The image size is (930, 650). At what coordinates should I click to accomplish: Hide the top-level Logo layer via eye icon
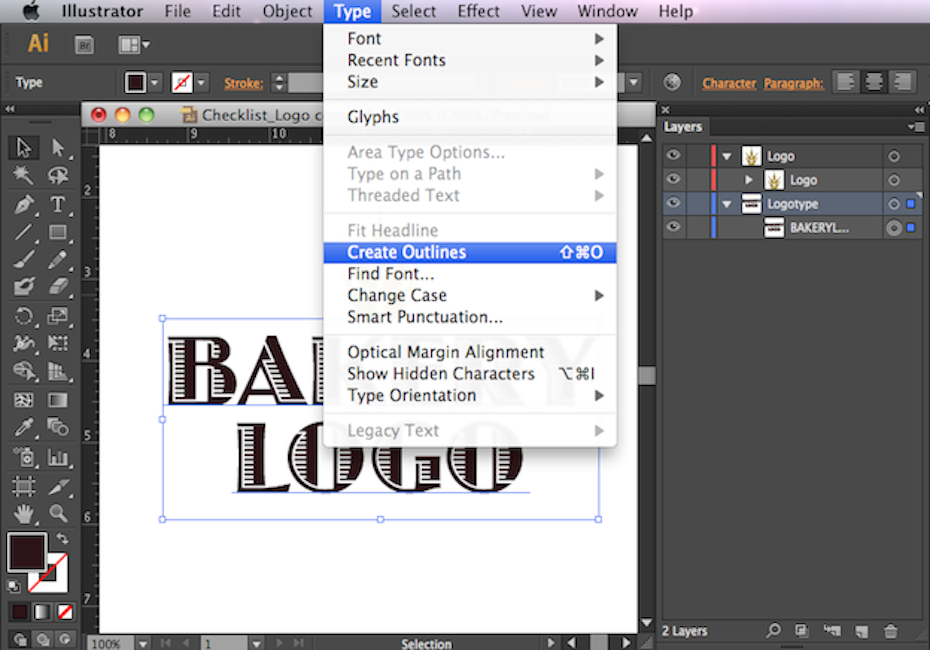674,156
